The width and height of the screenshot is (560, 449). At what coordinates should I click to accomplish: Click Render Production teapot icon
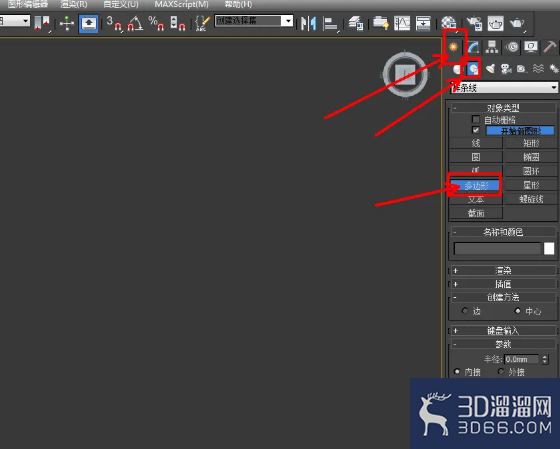click(x=517, y=24)
